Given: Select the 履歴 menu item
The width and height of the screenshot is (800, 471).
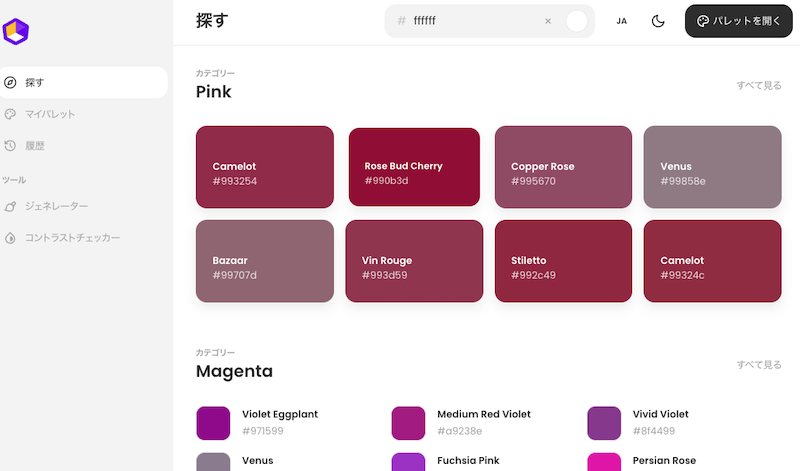Looking at the screenshot, I should (x=35, y=146).
